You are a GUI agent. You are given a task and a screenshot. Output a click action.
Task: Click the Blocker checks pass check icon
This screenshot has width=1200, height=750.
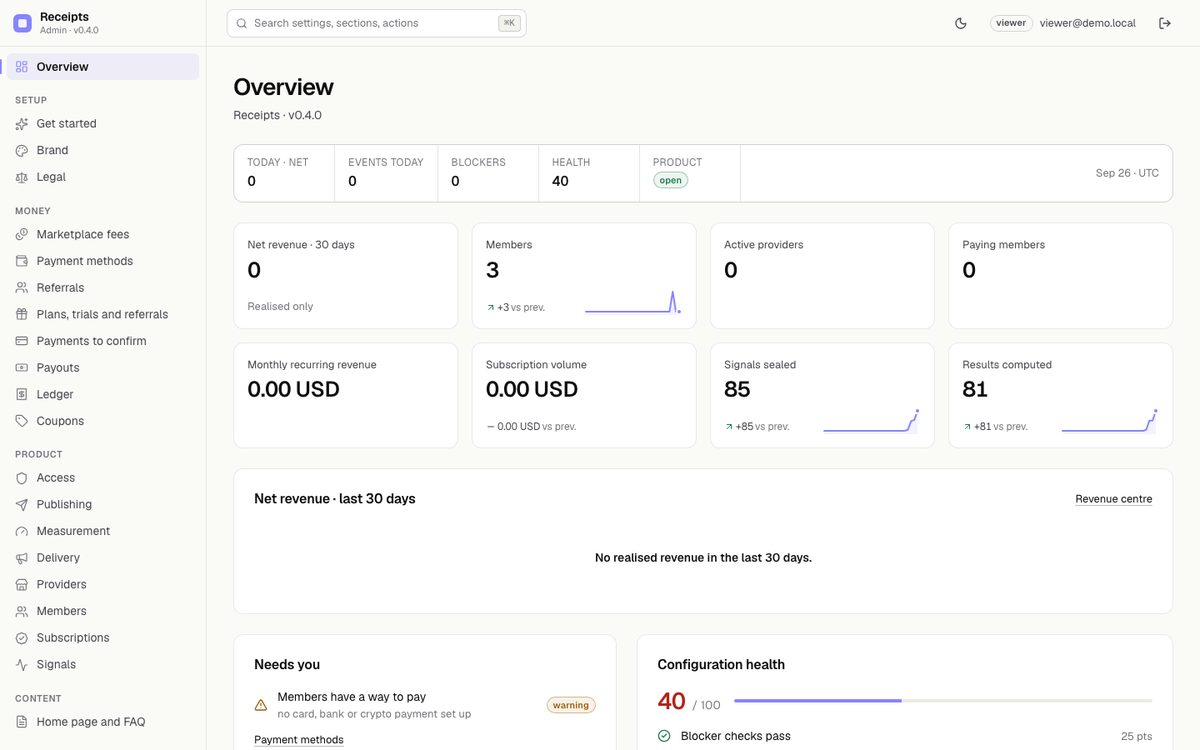(664, 736)
